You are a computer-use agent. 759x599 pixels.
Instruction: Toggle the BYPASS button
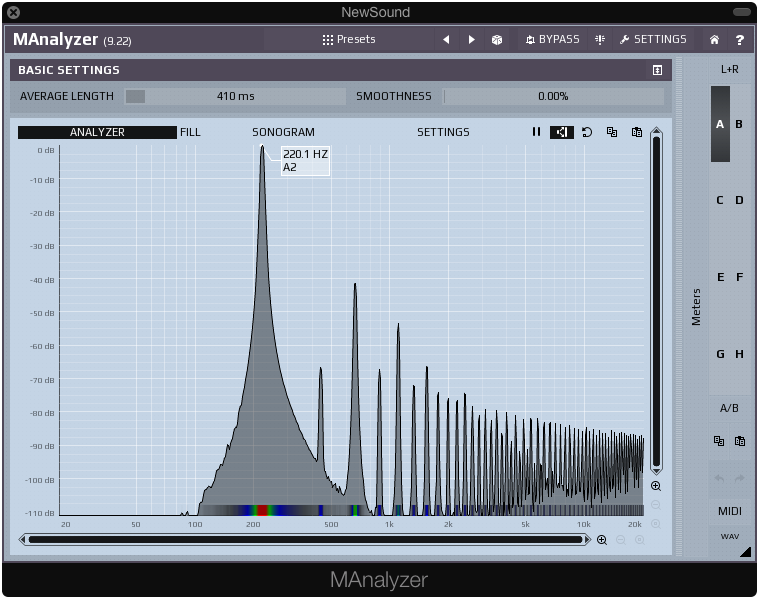pos(552,39)
